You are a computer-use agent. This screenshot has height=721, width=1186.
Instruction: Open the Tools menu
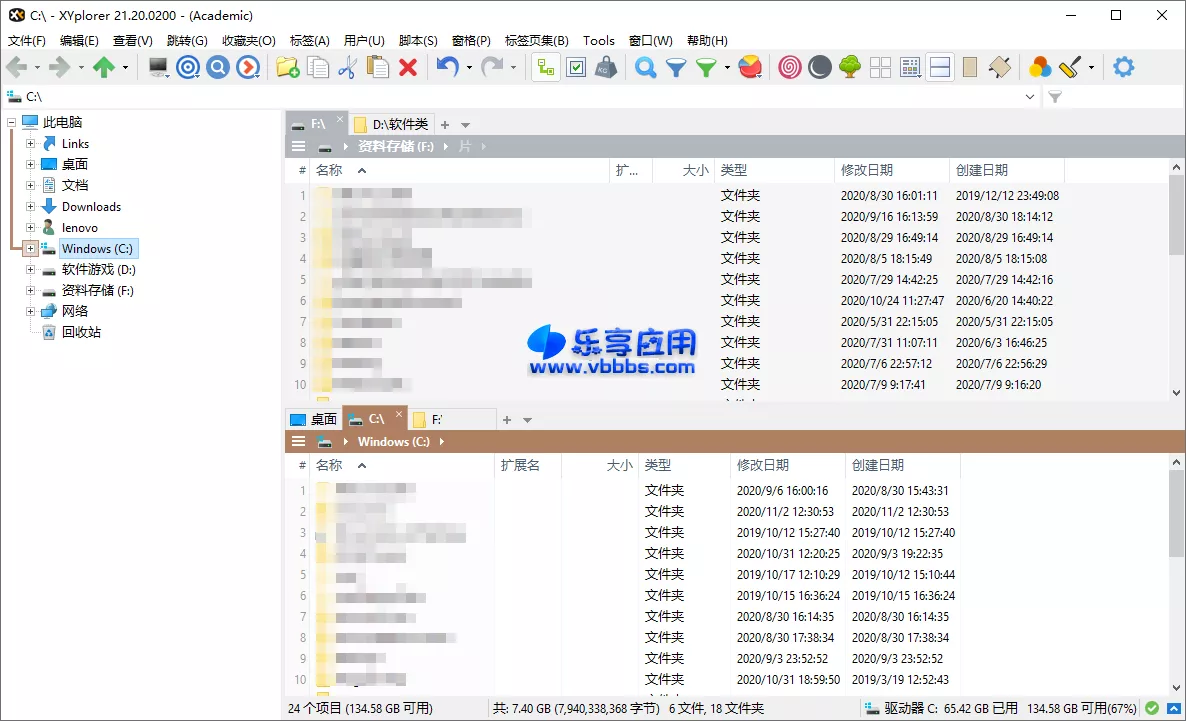[x=598, y=41]
